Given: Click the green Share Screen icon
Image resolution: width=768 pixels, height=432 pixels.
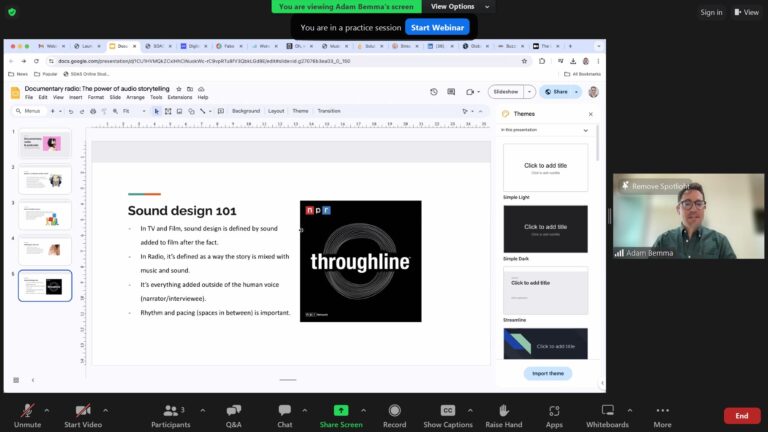Looking at the screenshot, I should 341,410.
